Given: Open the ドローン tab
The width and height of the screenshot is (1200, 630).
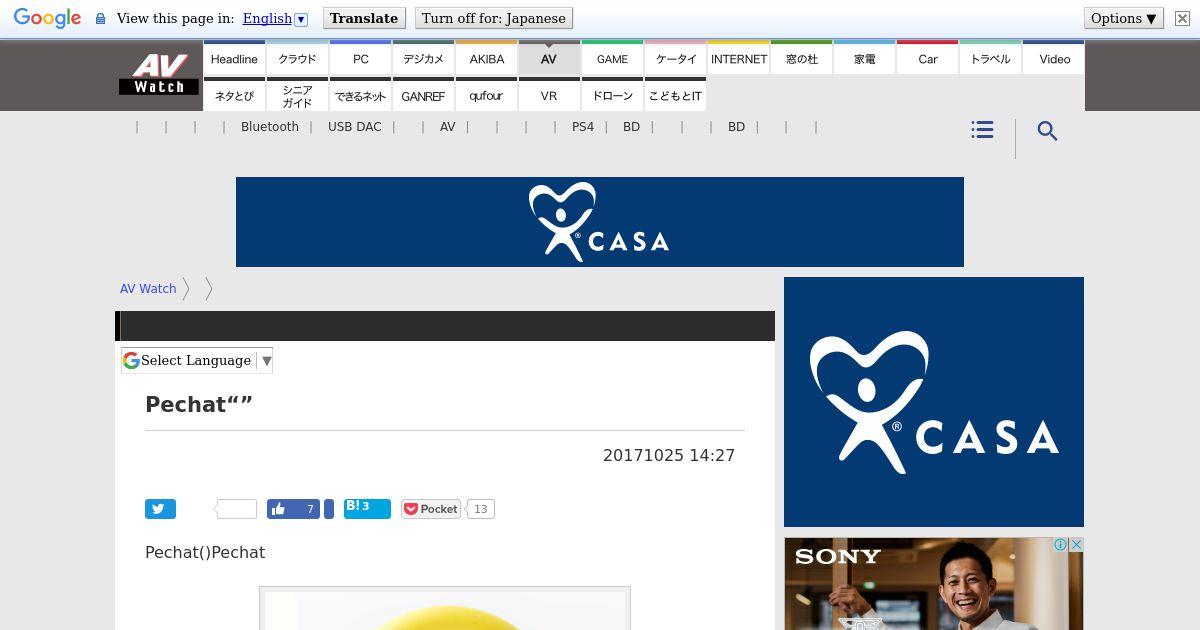Looking at the screenshot, I should (x=612, y=95).
